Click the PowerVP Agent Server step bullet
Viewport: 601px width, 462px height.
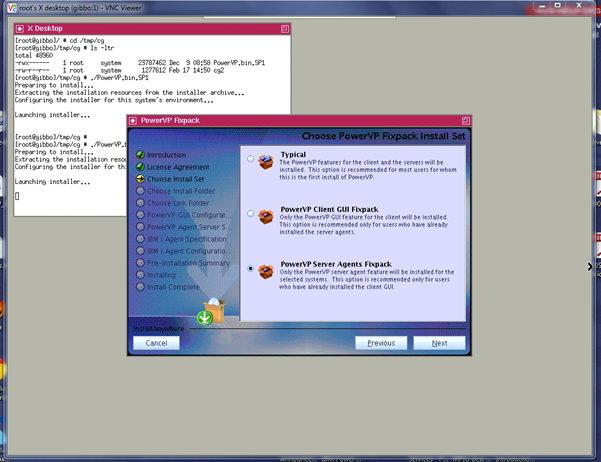140,227
